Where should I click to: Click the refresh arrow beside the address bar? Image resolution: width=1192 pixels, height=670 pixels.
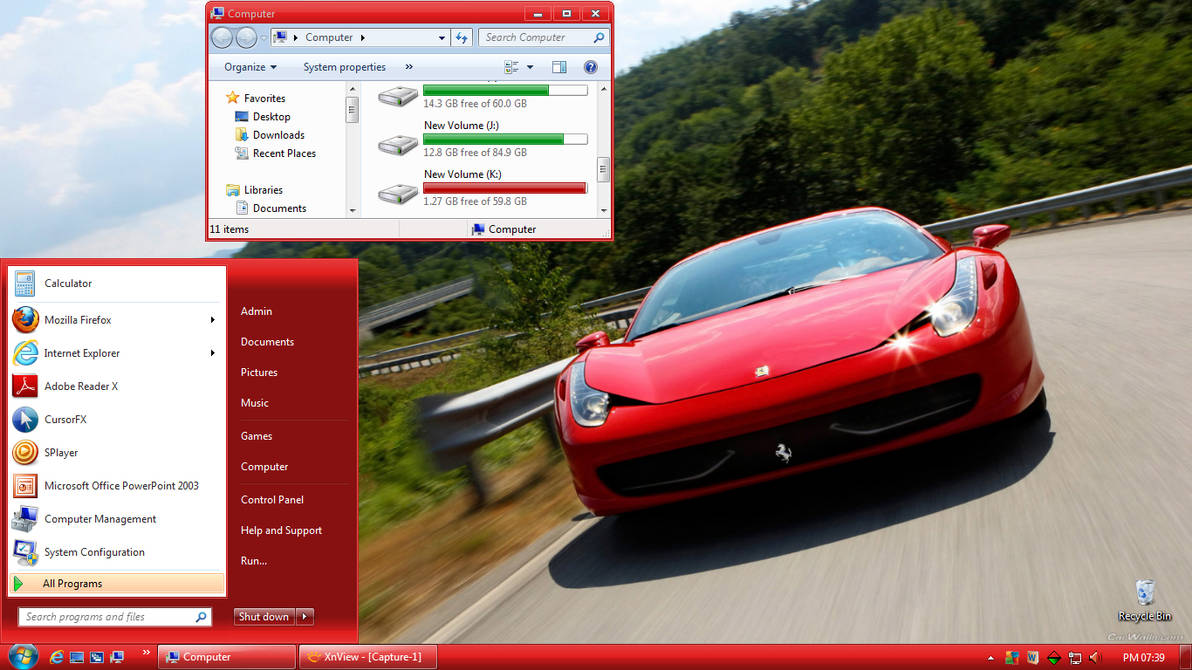coord(461,37)
